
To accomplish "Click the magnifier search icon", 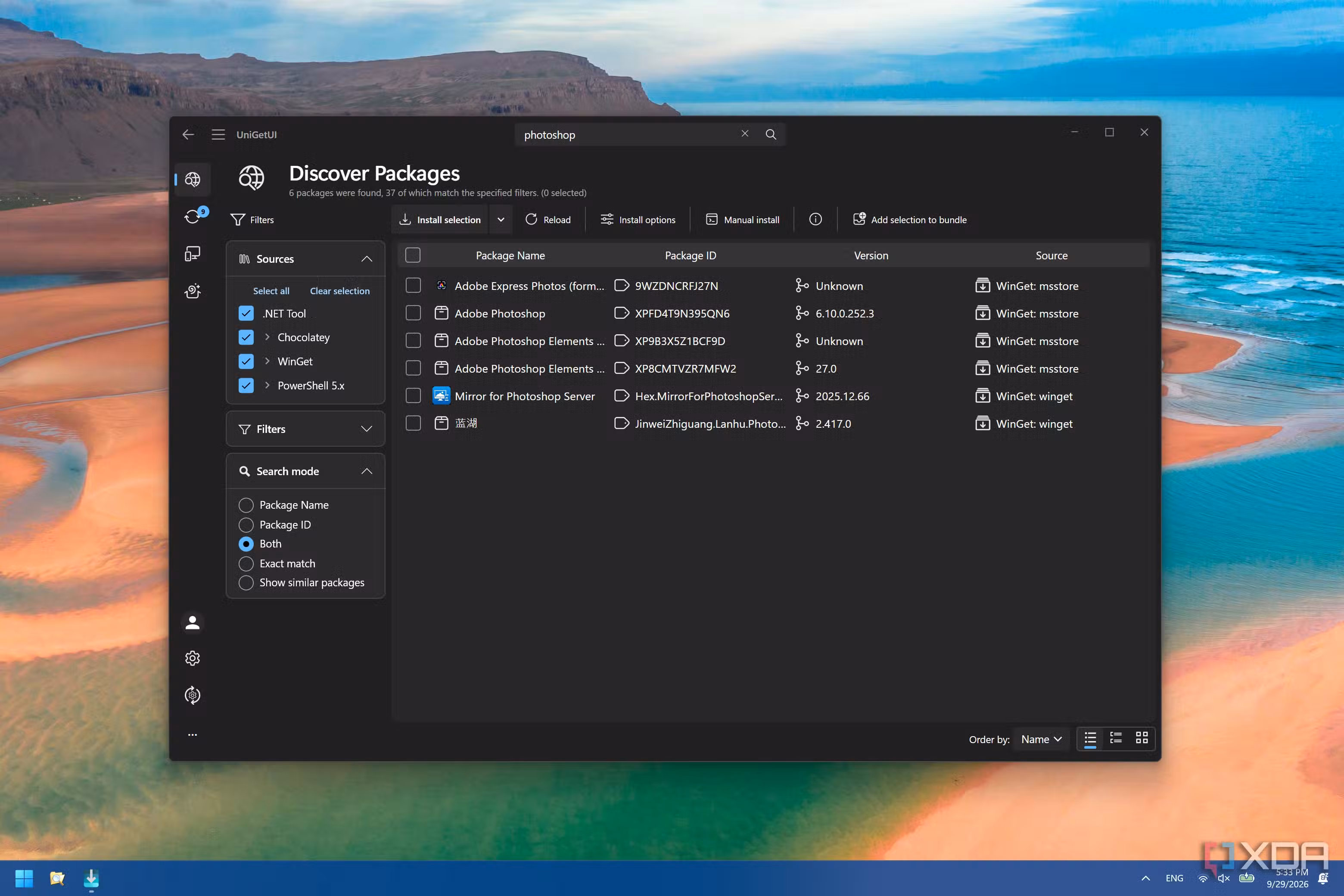I will point(771,134).
